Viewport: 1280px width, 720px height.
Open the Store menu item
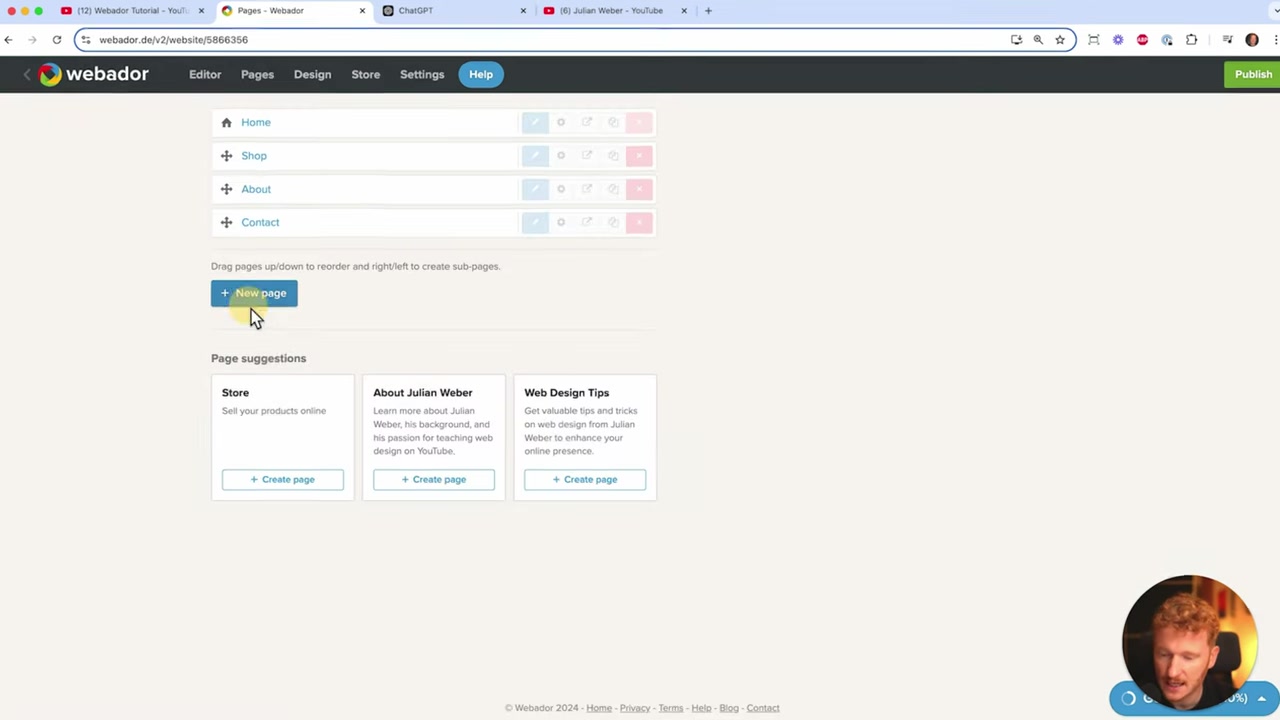(x=365, y=74)
